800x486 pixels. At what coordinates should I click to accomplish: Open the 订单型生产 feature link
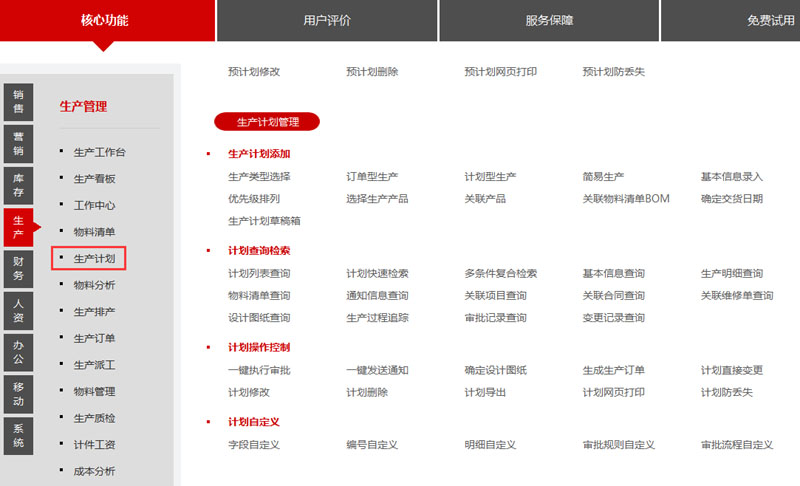[x=372, y=177]
